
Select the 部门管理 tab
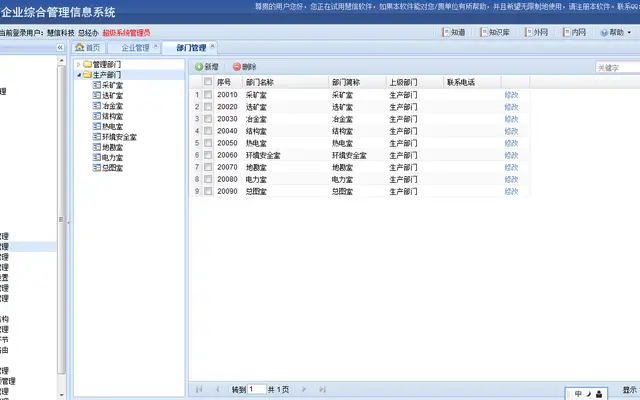click(191, 48)
